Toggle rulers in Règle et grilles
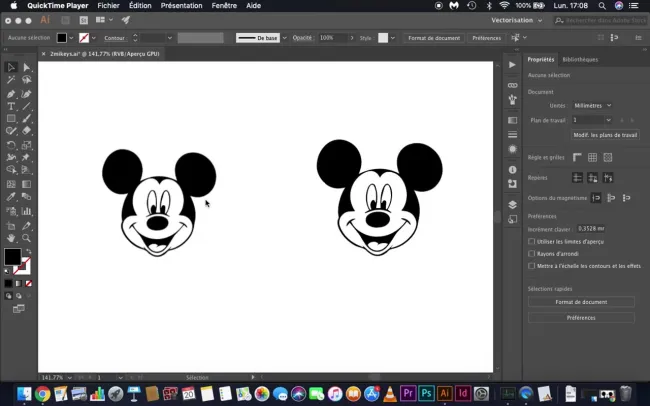This screenshot has width=650, height=406. click(577, 157)
